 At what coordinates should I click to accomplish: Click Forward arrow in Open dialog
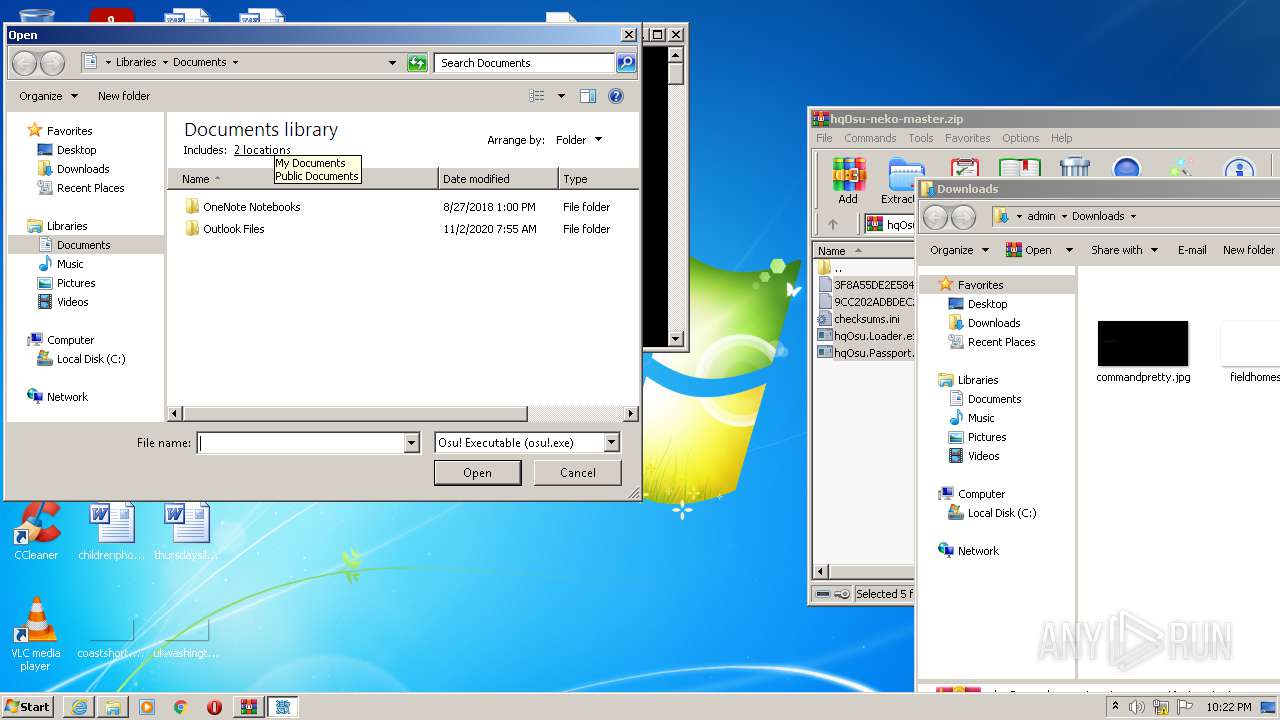(x=52, y=63)
